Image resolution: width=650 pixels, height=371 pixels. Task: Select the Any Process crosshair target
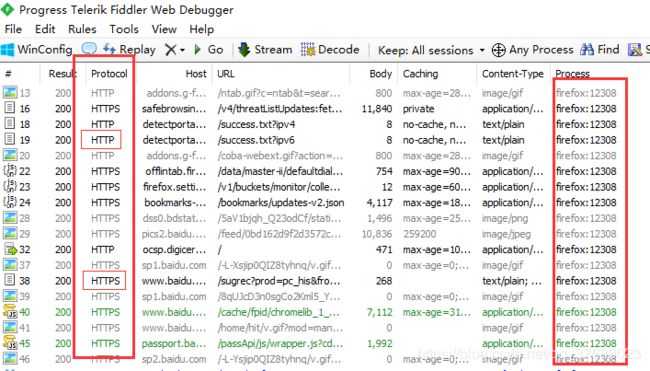click(498, 50)
